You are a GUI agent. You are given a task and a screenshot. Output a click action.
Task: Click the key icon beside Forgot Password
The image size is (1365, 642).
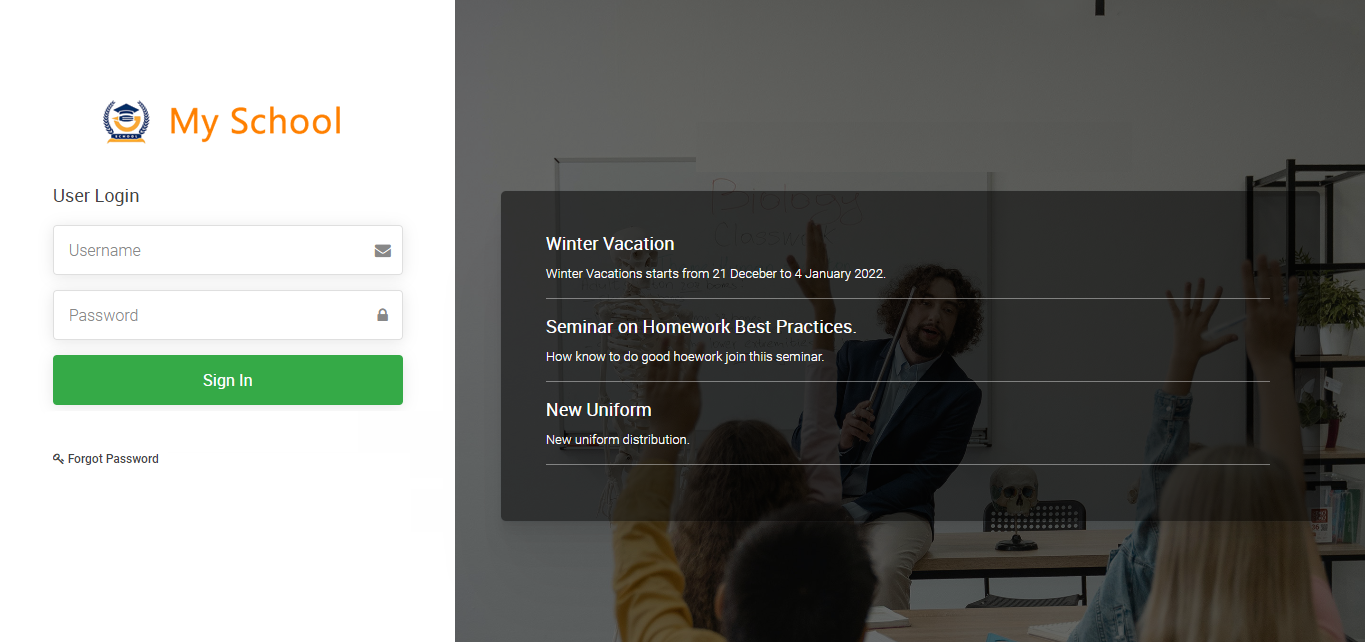58,459
